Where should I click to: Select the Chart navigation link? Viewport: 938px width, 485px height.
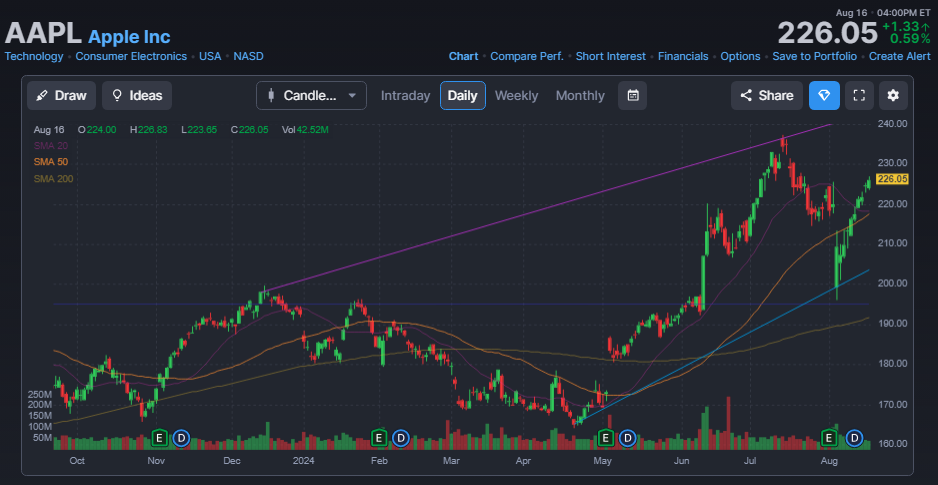pyautogui.click(x=464, y=56)
